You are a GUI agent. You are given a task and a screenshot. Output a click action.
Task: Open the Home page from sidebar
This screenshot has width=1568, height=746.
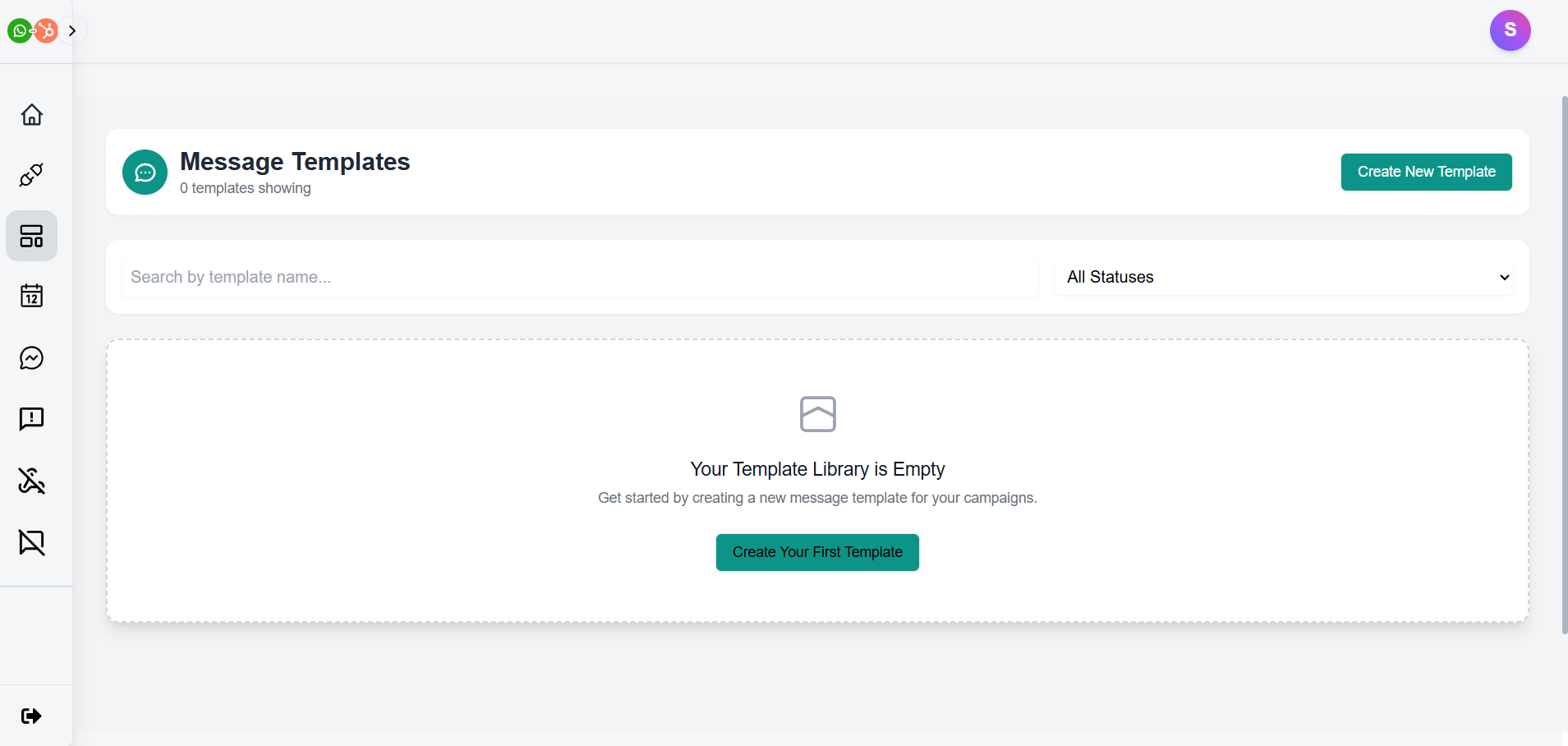pos(31,114)
